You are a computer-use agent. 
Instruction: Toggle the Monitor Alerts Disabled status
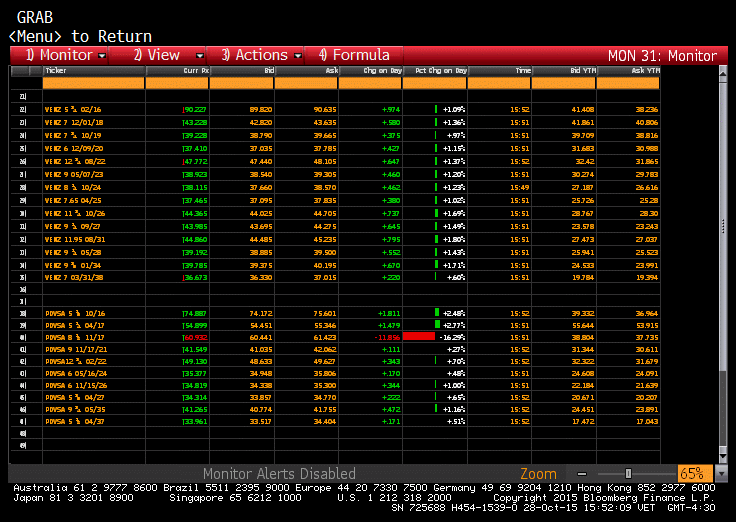(x=279, y=474)
